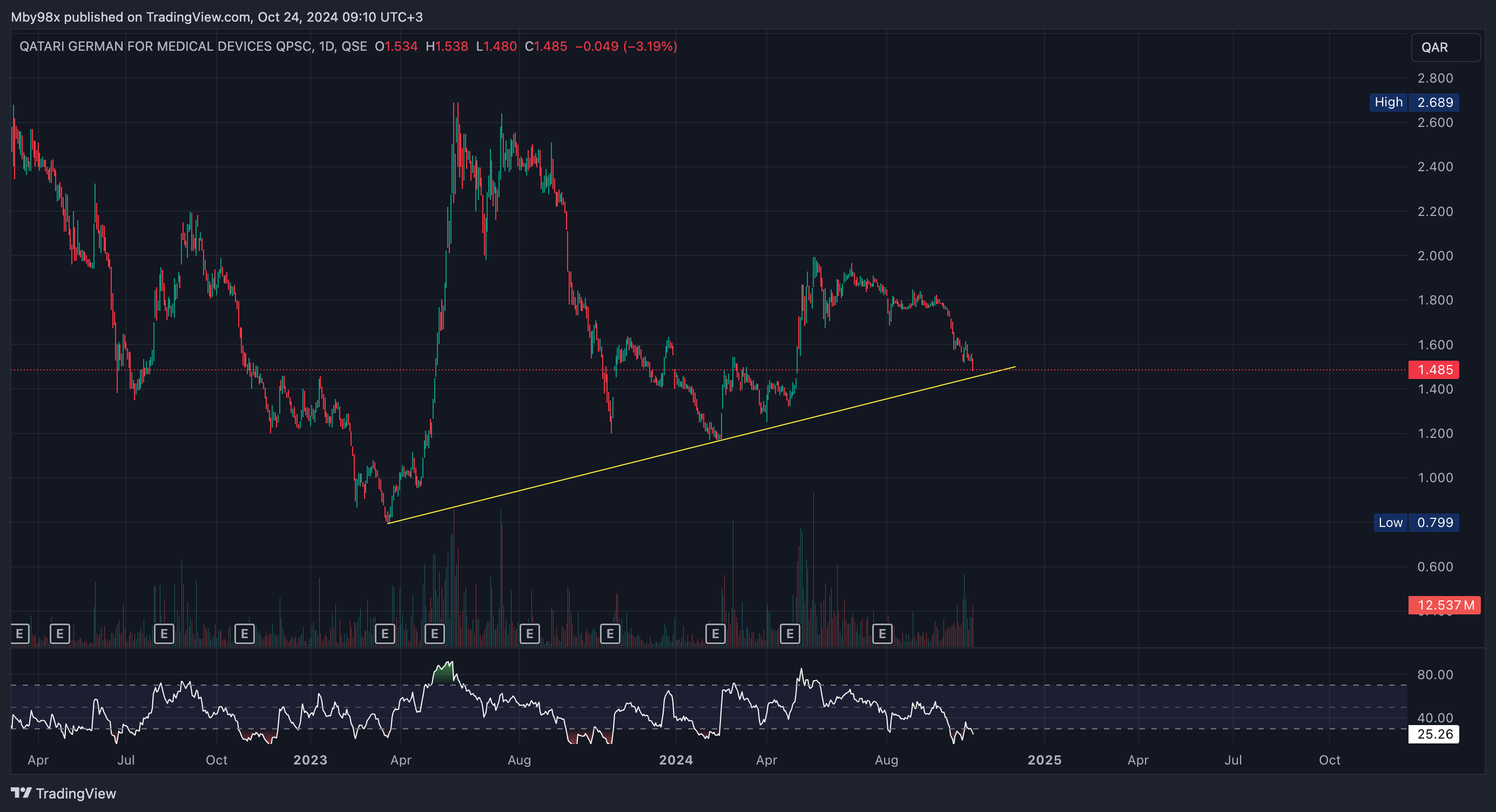1496x812 pixels.
Task: Click the Aug label between 2023 and 2024
Action: (519, 760)
